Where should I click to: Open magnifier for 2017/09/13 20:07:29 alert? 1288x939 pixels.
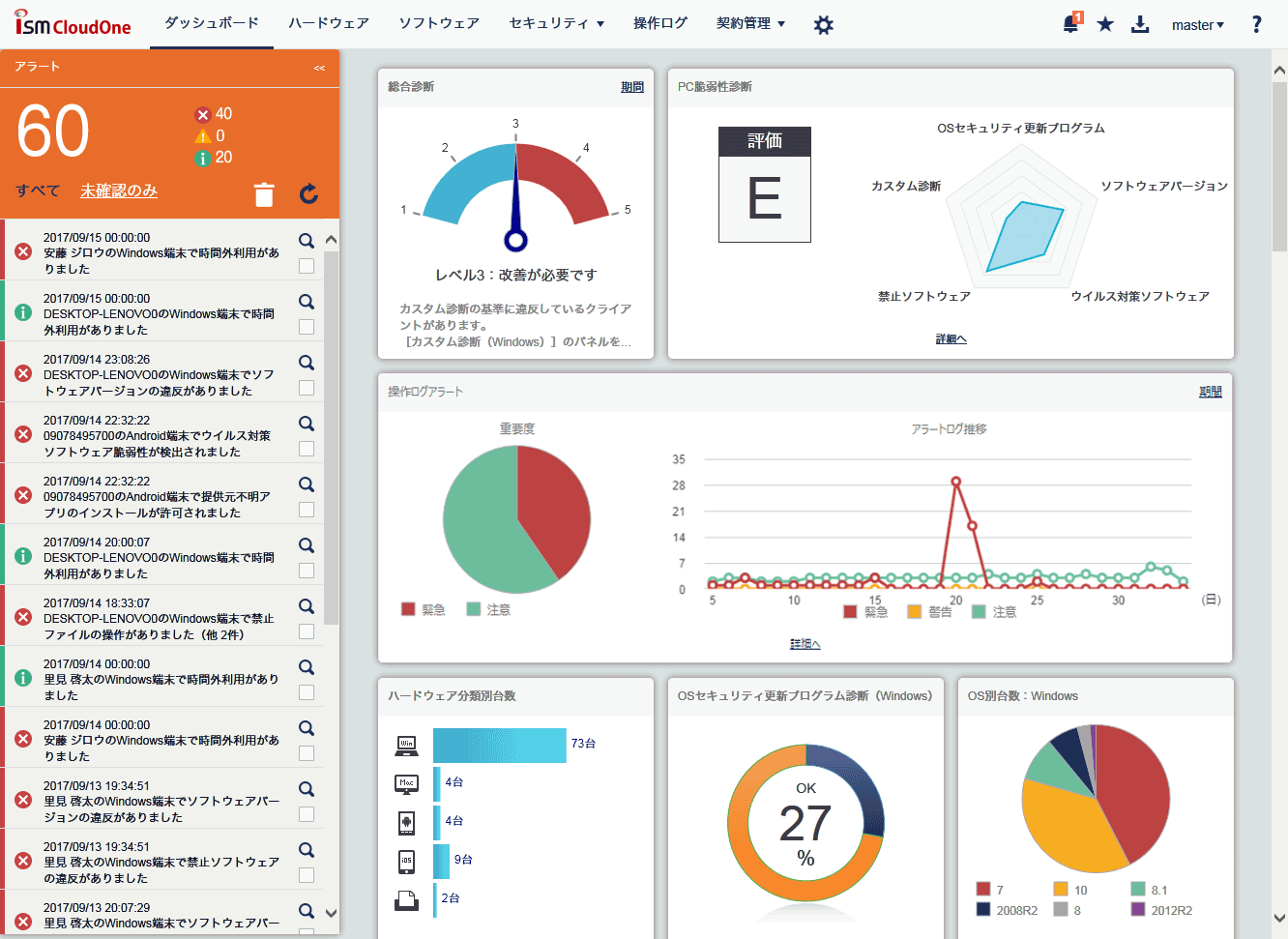(307, 911)
